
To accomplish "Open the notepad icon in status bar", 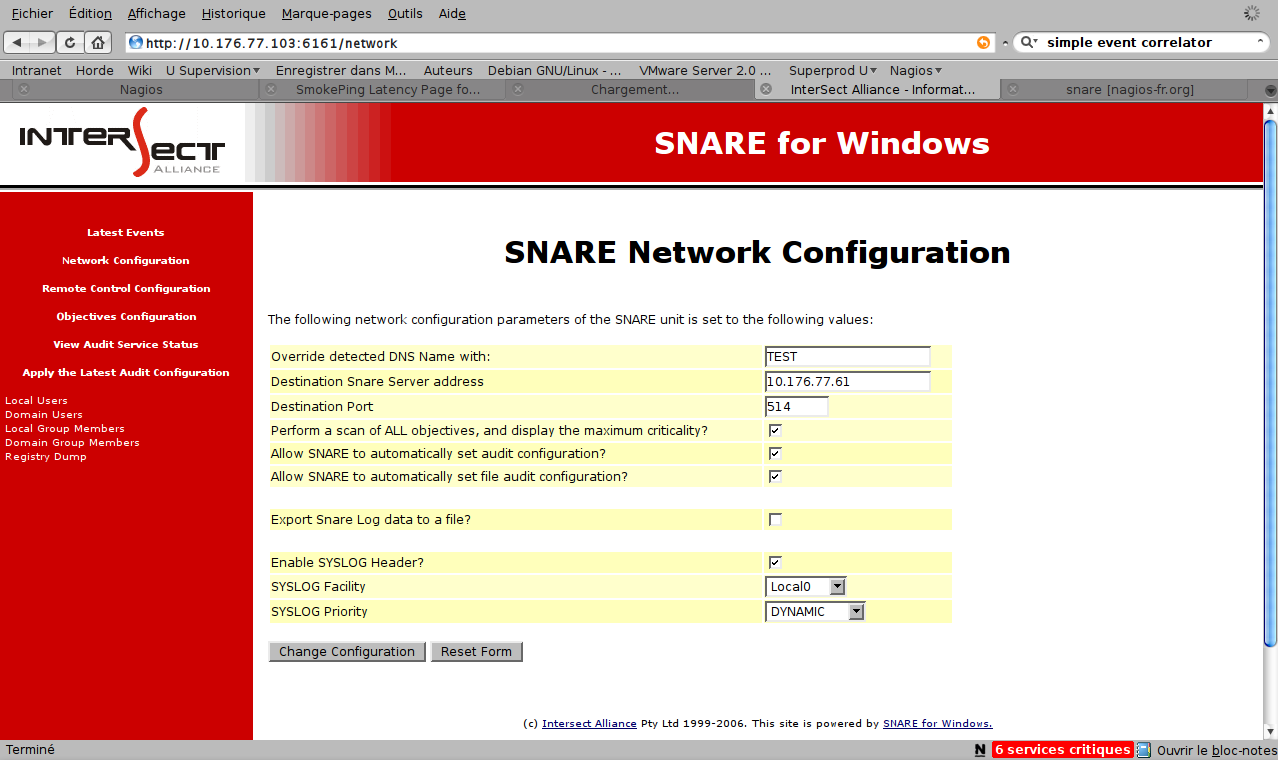I will tap(1144, 750).
